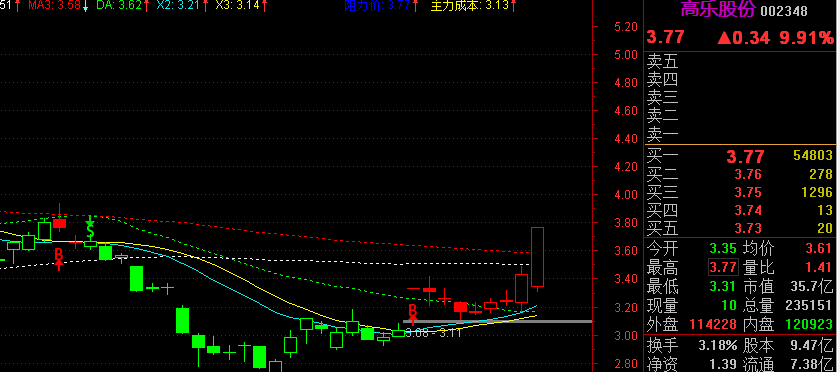Click the MA3: 3.58 indicator label
840x372 pixels.
pyautogui.click(x=58, y=6)
